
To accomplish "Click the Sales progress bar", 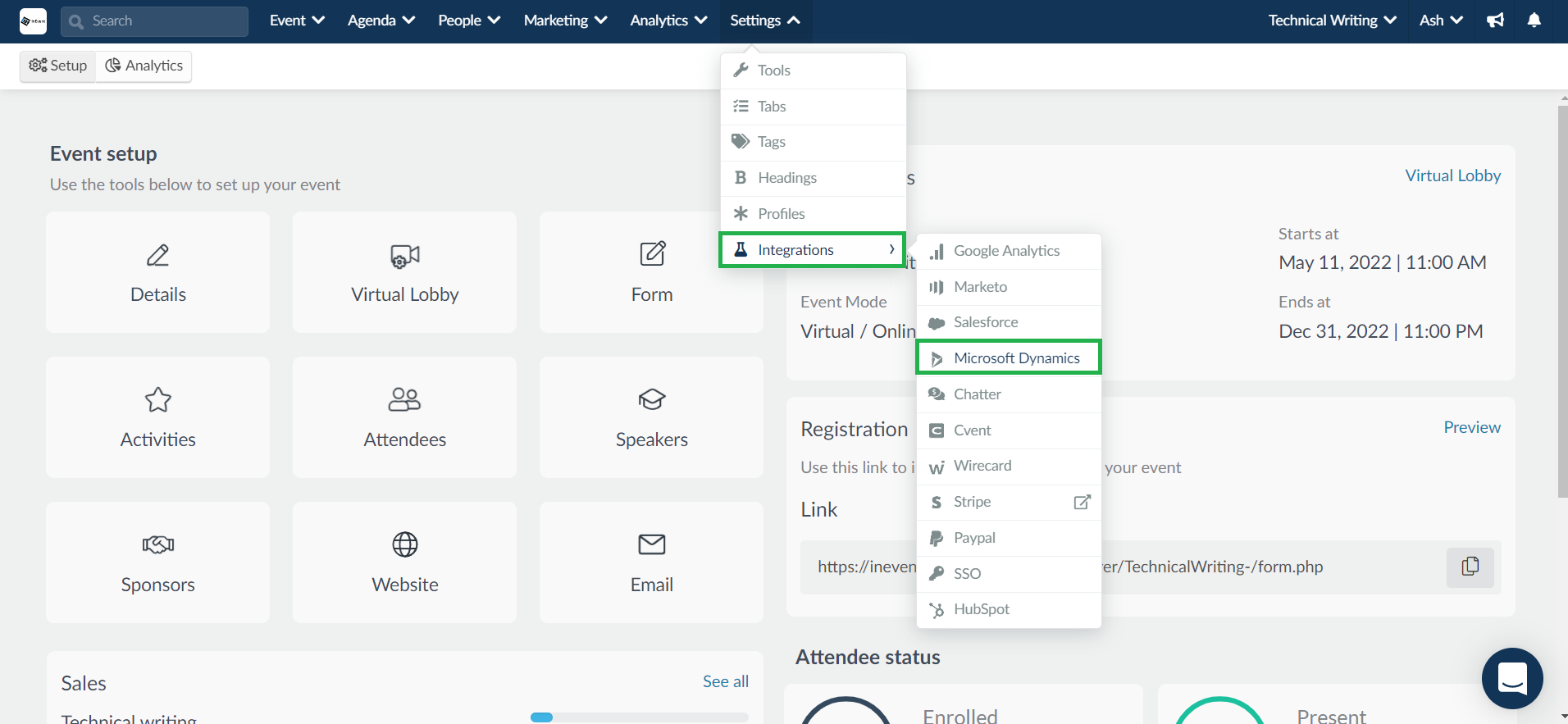I will click(x=640, y=717).
